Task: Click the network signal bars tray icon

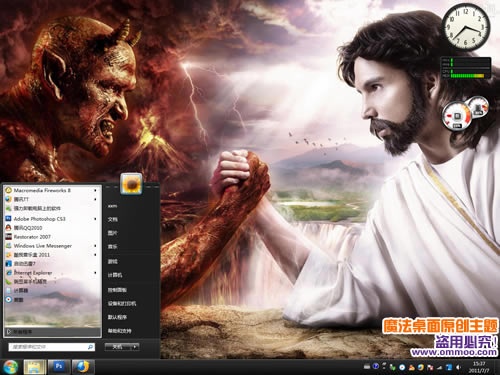Action: 439,368
